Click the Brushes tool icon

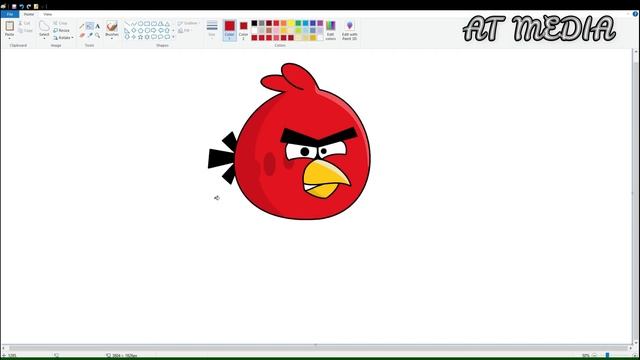click(112, 27)
